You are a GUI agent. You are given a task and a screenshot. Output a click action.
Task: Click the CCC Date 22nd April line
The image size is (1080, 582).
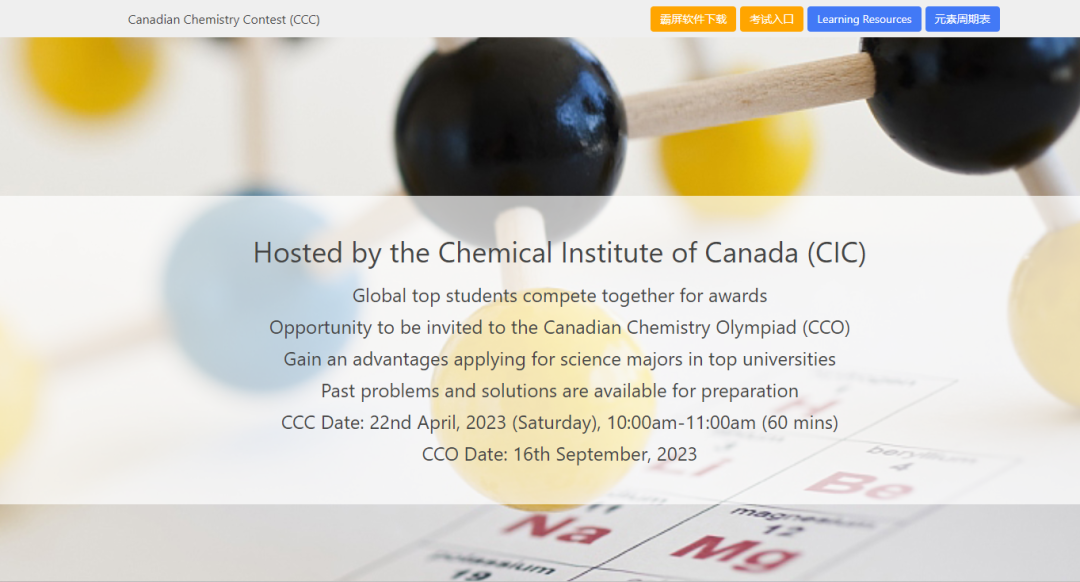coord(559,422)
